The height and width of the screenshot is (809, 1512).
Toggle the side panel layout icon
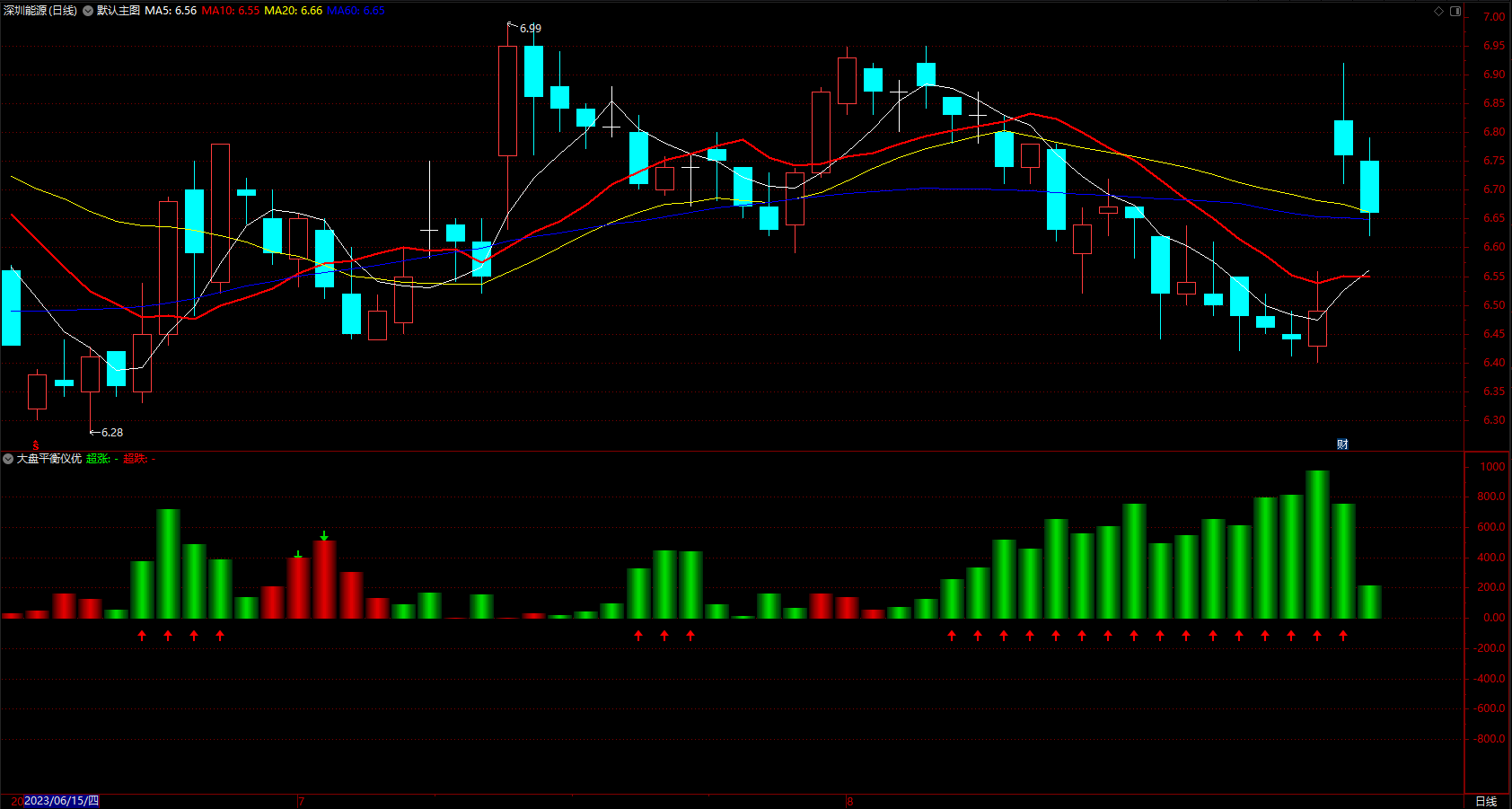(x=1455, y=11)
